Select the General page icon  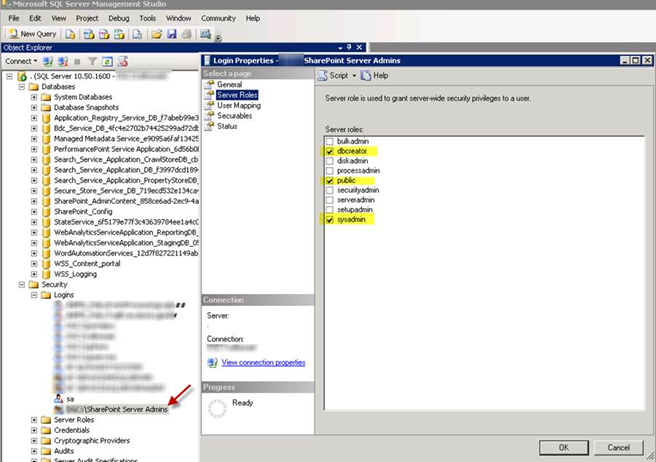click(209, 84)
